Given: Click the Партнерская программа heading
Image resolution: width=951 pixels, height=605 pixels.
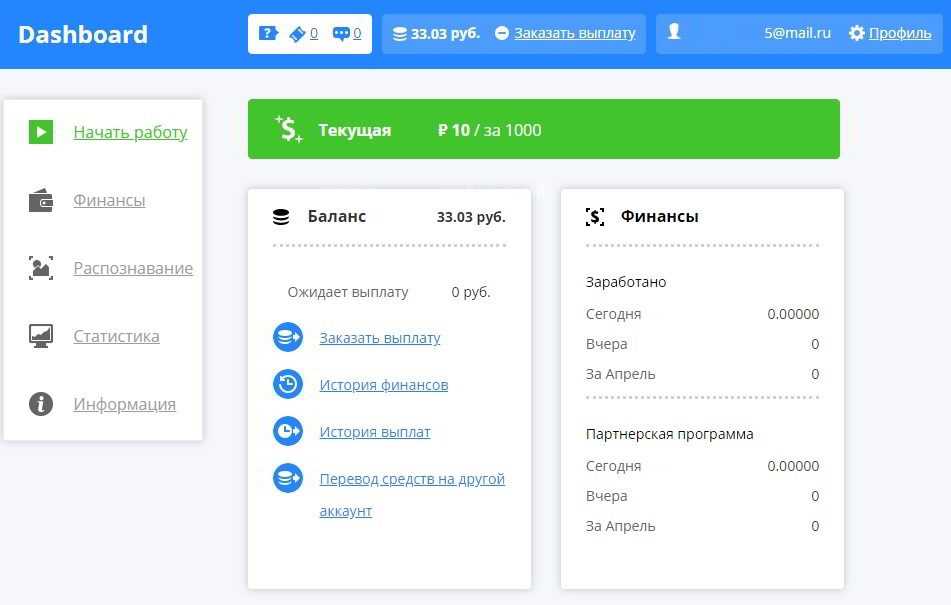Looking at the screenshot, I should [x=670, y=434].
